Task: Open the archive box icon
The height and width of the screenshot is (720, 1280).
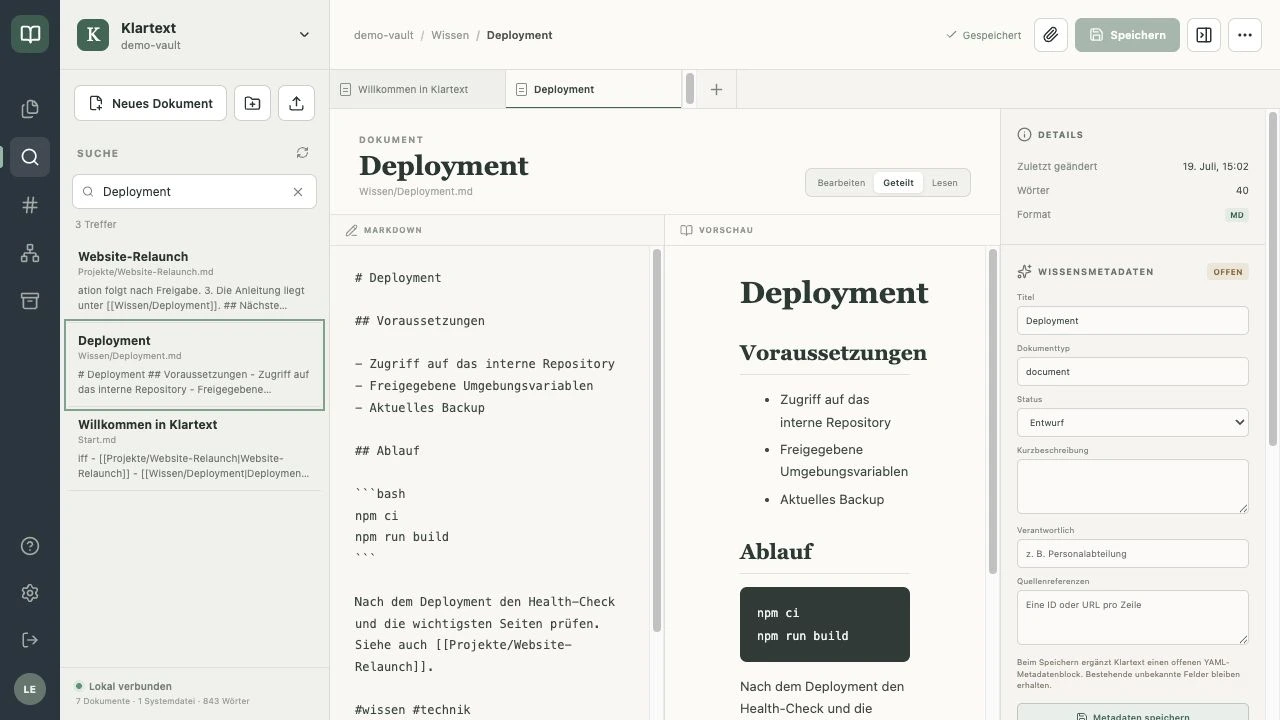Action: [30, 301]
